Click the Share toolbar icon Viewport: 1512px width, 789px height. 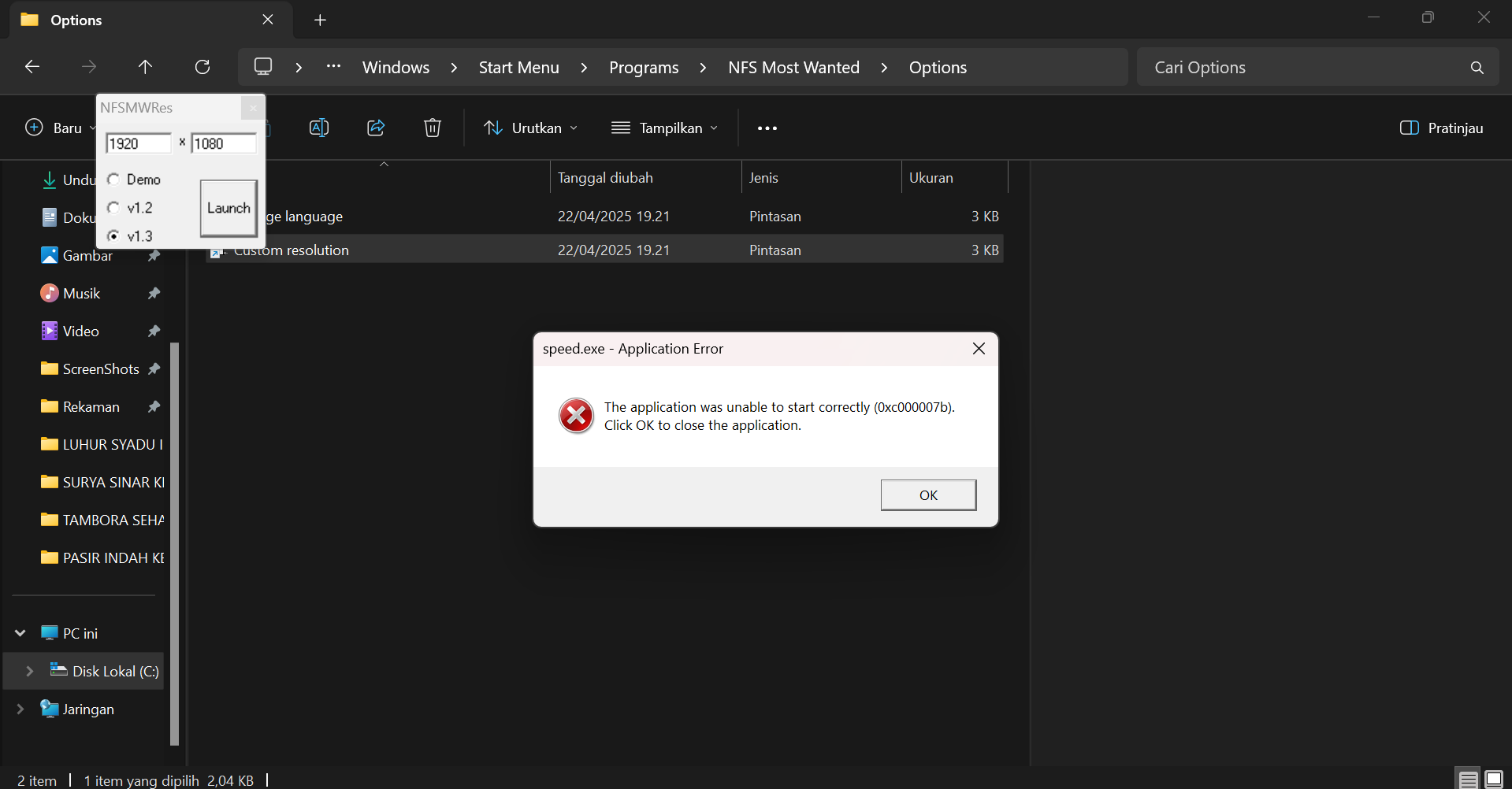tap(376, 128)
